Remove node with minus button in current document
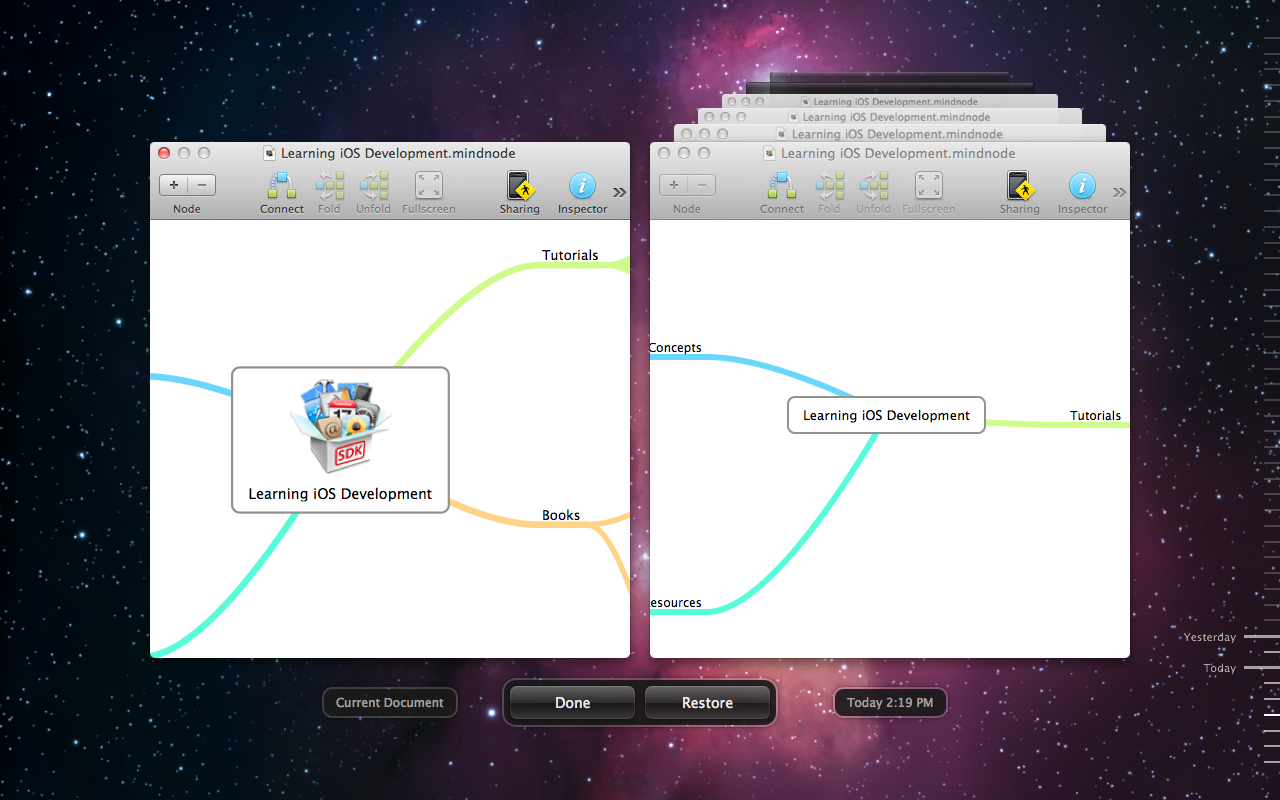The height and width of the screenshot is (800, 1280). click(201, 185)
